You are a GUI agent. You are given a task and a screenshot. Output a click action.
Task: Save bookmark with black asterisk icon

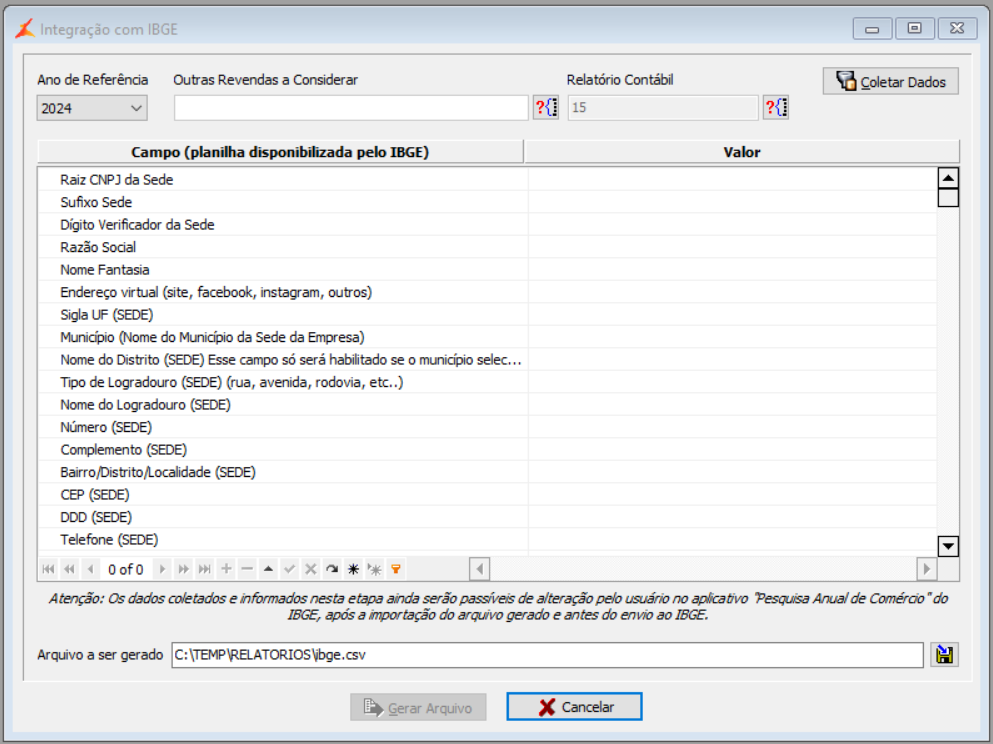pos(353,569)
